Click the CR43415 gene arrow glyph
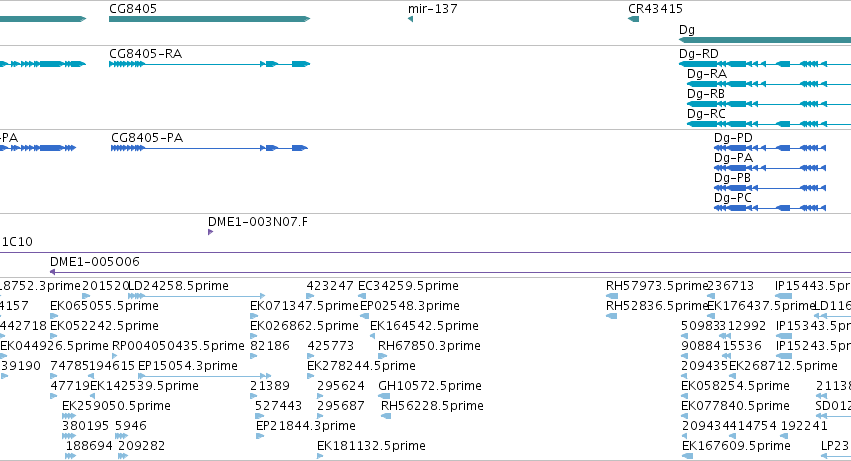This screenshot has height=461, width=851. 633,19
